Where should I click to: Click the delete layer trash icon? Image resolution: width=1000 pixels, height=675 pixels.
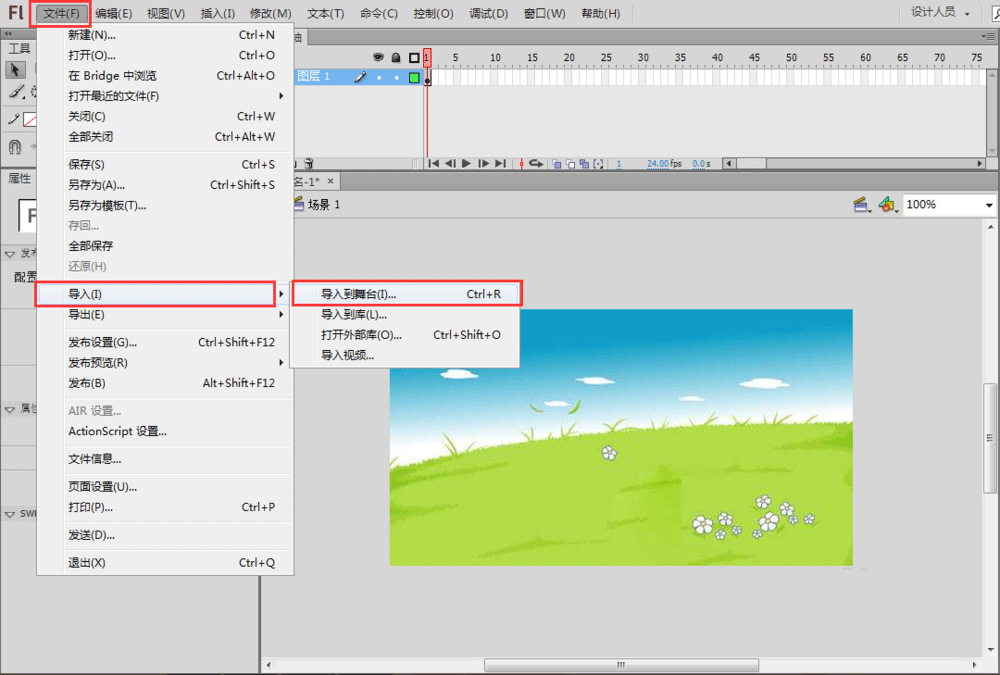pyautogui.click(x=309, y=163)
